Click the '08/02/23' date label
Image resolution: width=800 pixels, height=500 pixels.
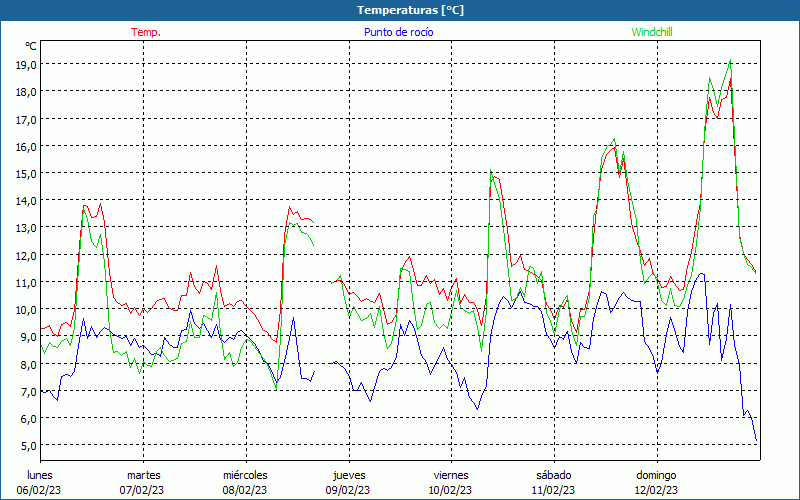tap(244, 490)
